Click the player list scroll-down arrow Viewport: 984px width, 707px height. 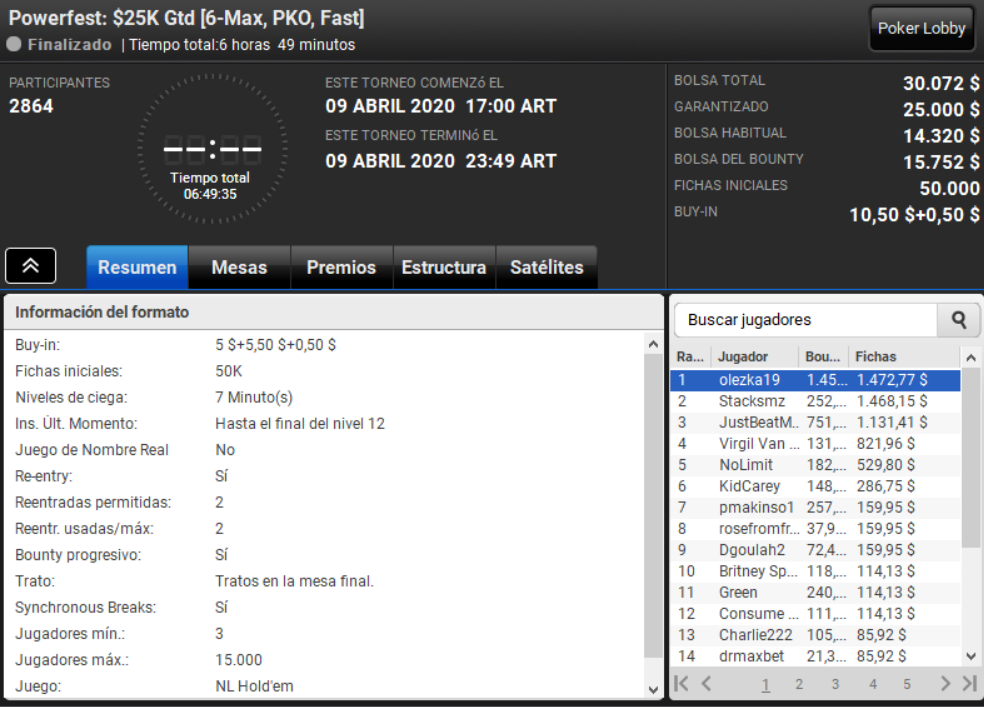pyautogui.click(x=971, y=657)
